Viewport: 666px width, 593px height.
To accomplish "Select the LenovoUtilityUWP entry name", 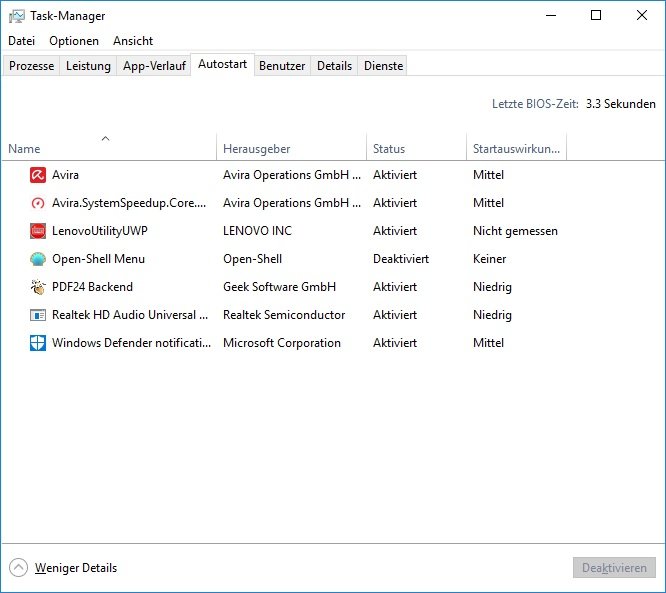I will click(x=100, y=231).
